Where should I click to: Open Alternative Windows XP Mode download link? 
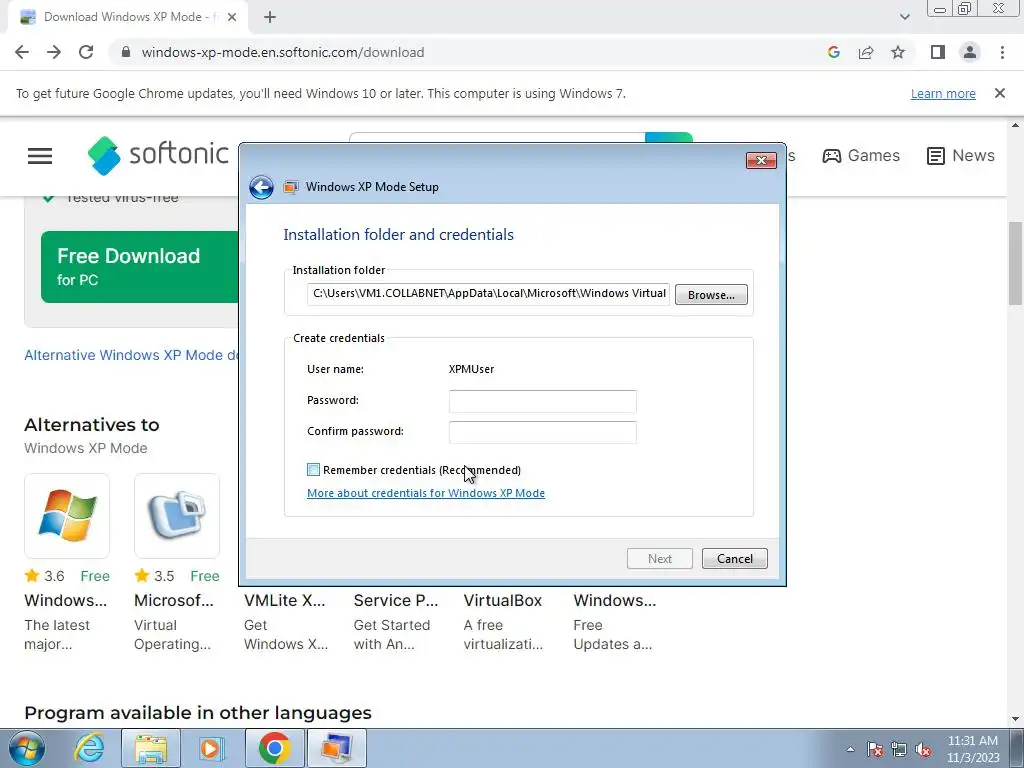point(132,355)
